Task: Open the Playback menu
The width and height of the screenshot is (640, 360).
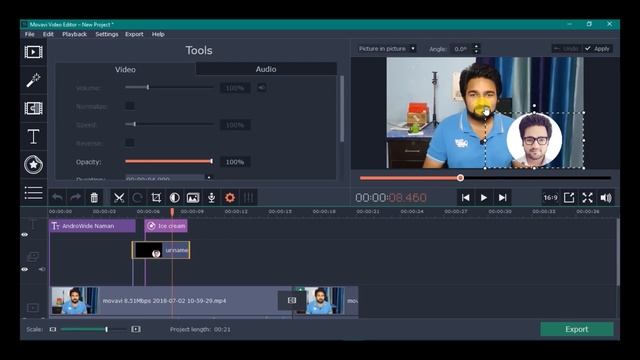Action: pos(74,34)
